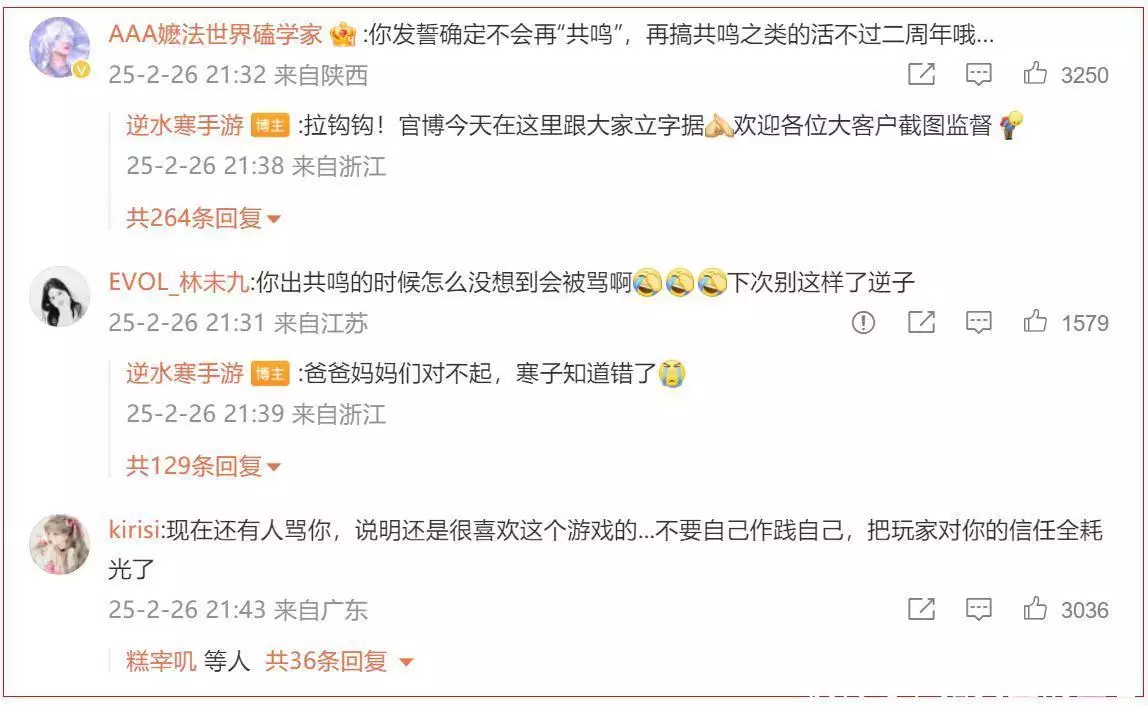Open EVOL_林未九 username link
Viewport: 1148px width, 706px height.
click(x=179, y=282)
